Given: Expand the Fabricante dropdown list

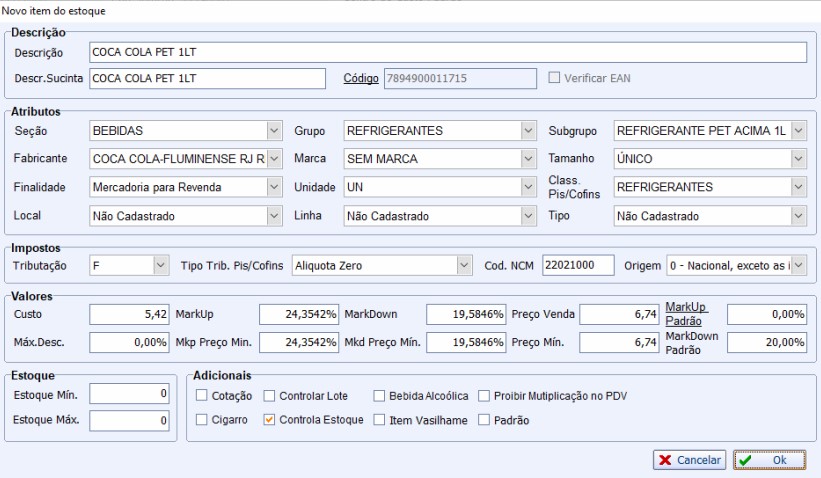Looking at the screenshot, I should pyautogui.click(x=274, y=158).
